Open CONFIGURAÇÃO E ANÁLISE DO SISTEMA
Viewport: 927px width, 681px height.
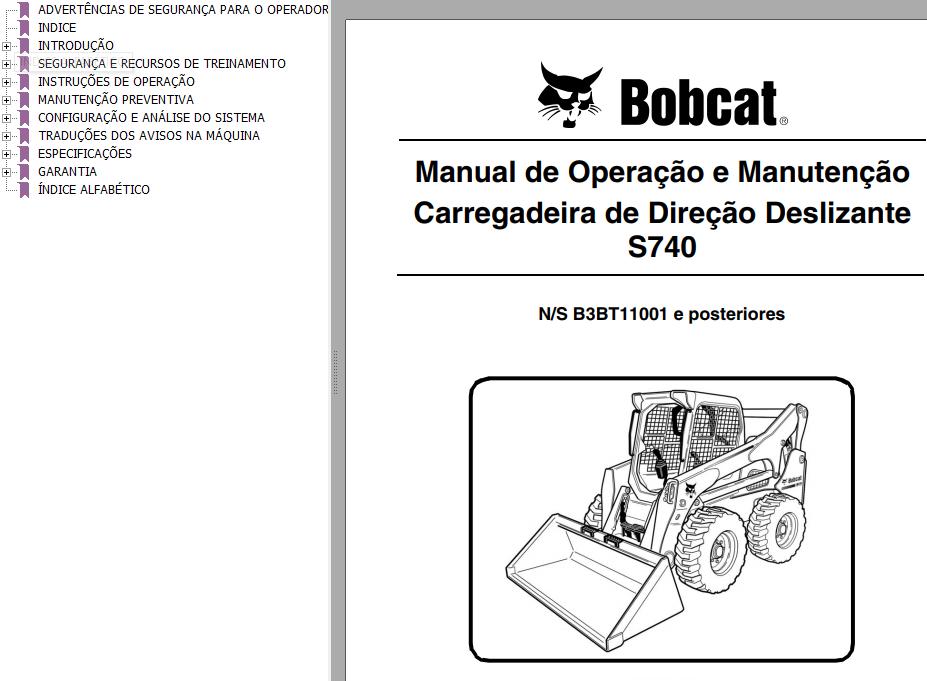pos(151,118)
